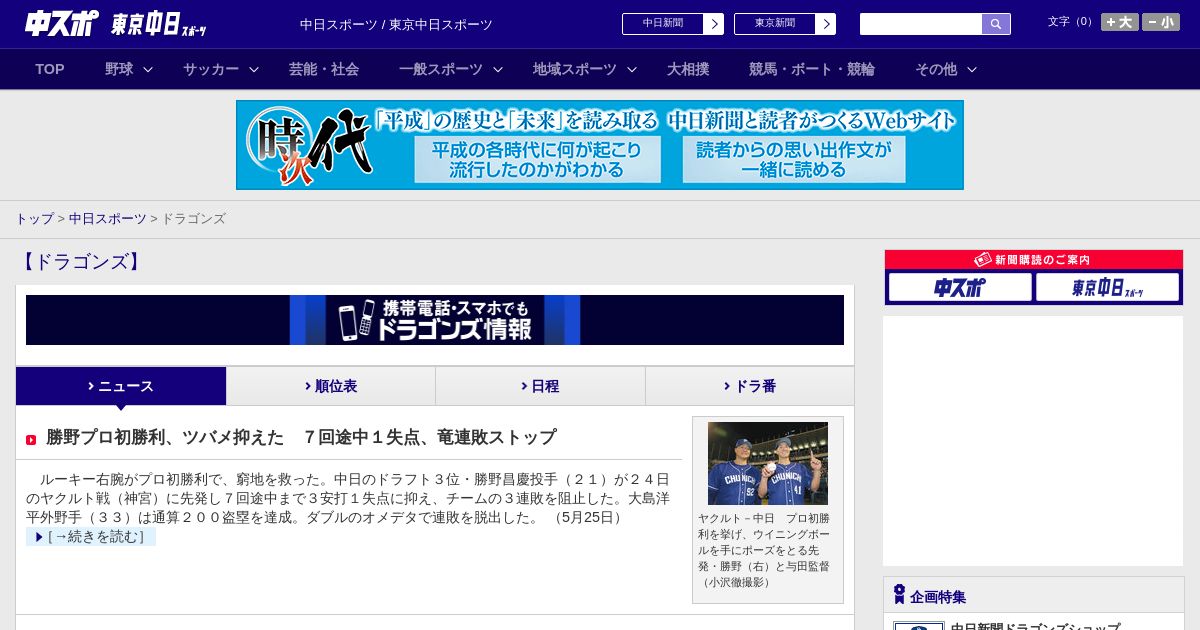Open the 一般スポーツ navigation menu

pyautogui.click(x=441, y=69)
